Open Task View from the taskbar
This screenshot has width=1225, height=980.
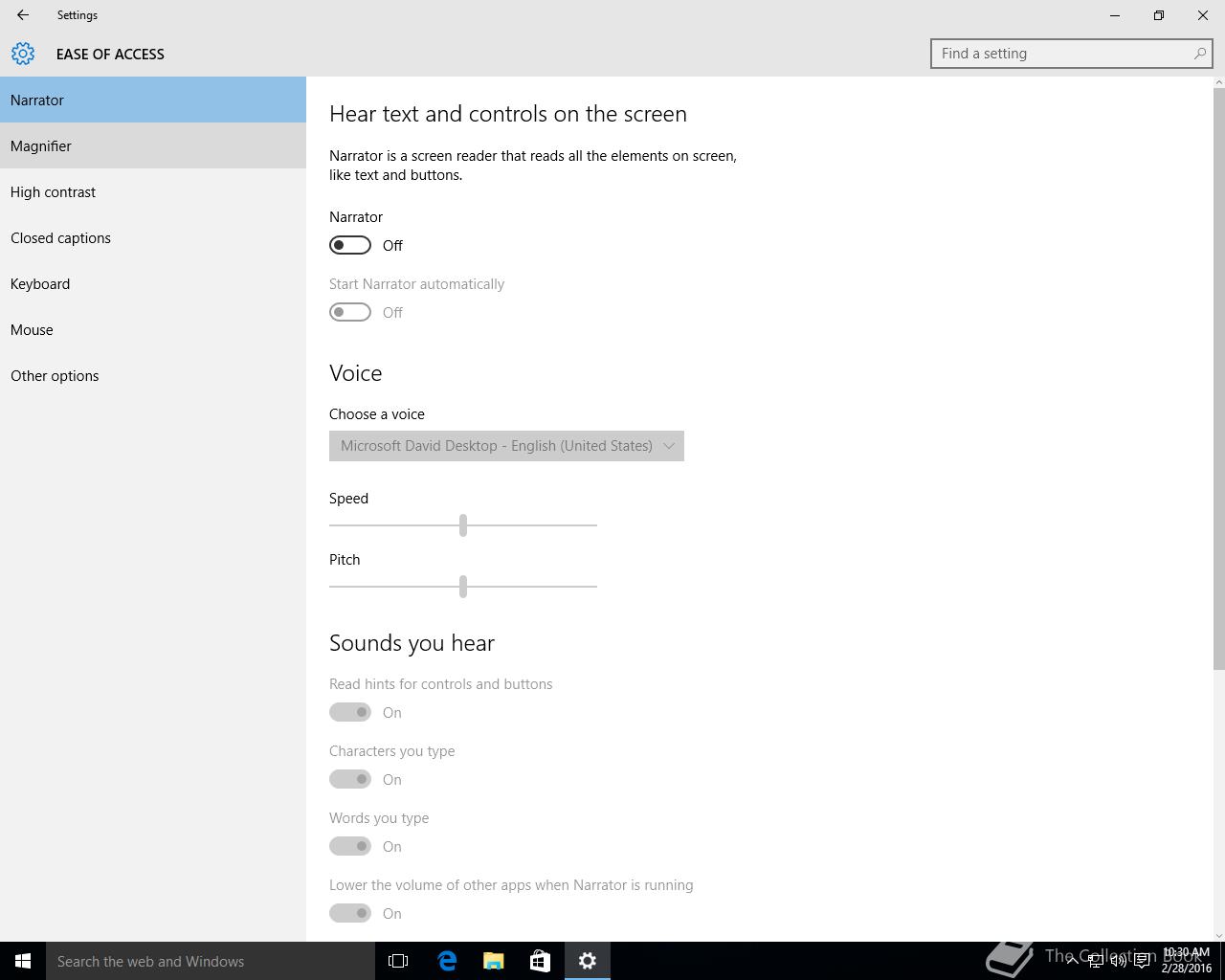[x=398, y=961]
